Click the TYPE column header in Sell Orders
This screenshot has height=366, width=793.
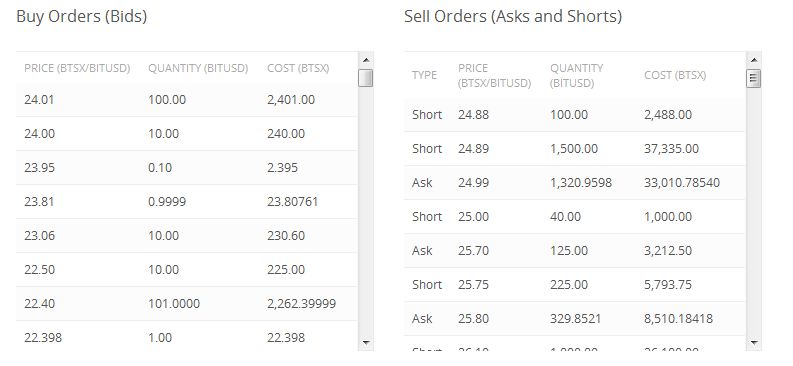pos(424,75)
